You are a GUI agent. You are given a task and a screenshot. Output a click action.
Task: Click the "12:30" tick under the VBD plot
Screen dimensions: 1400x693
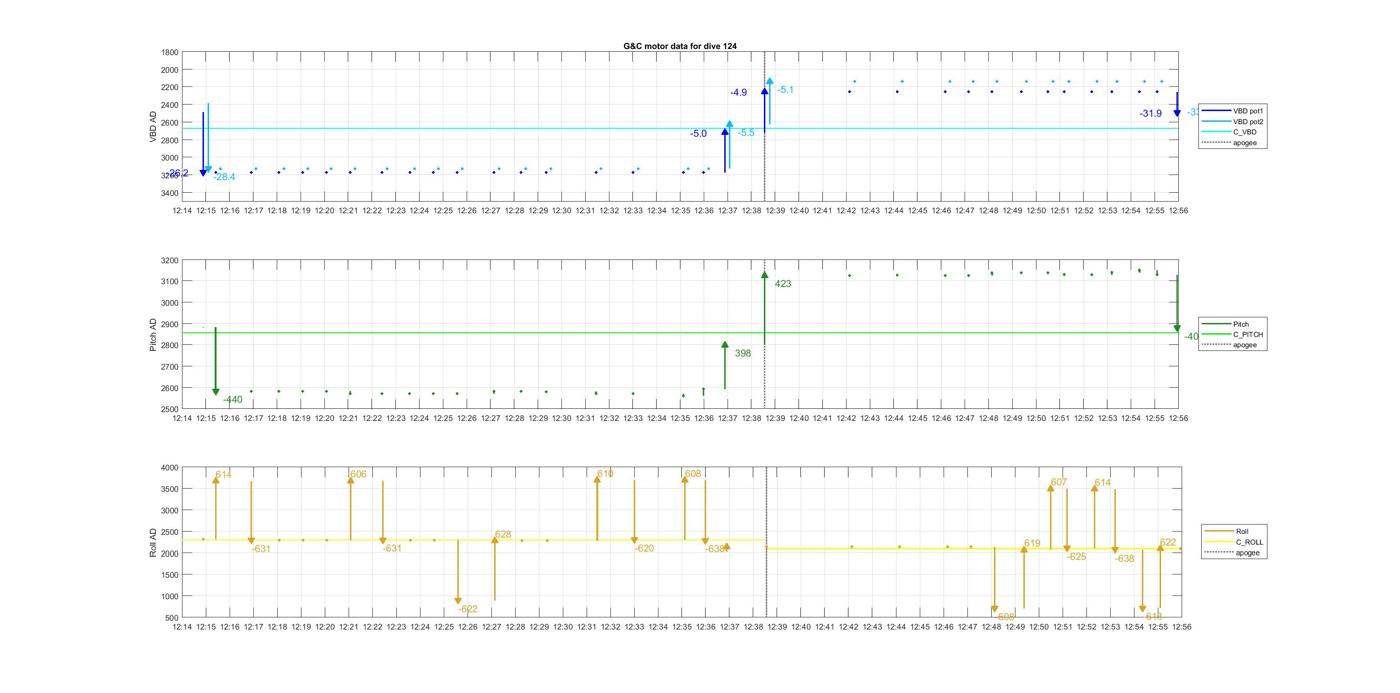tap(562, 211)
